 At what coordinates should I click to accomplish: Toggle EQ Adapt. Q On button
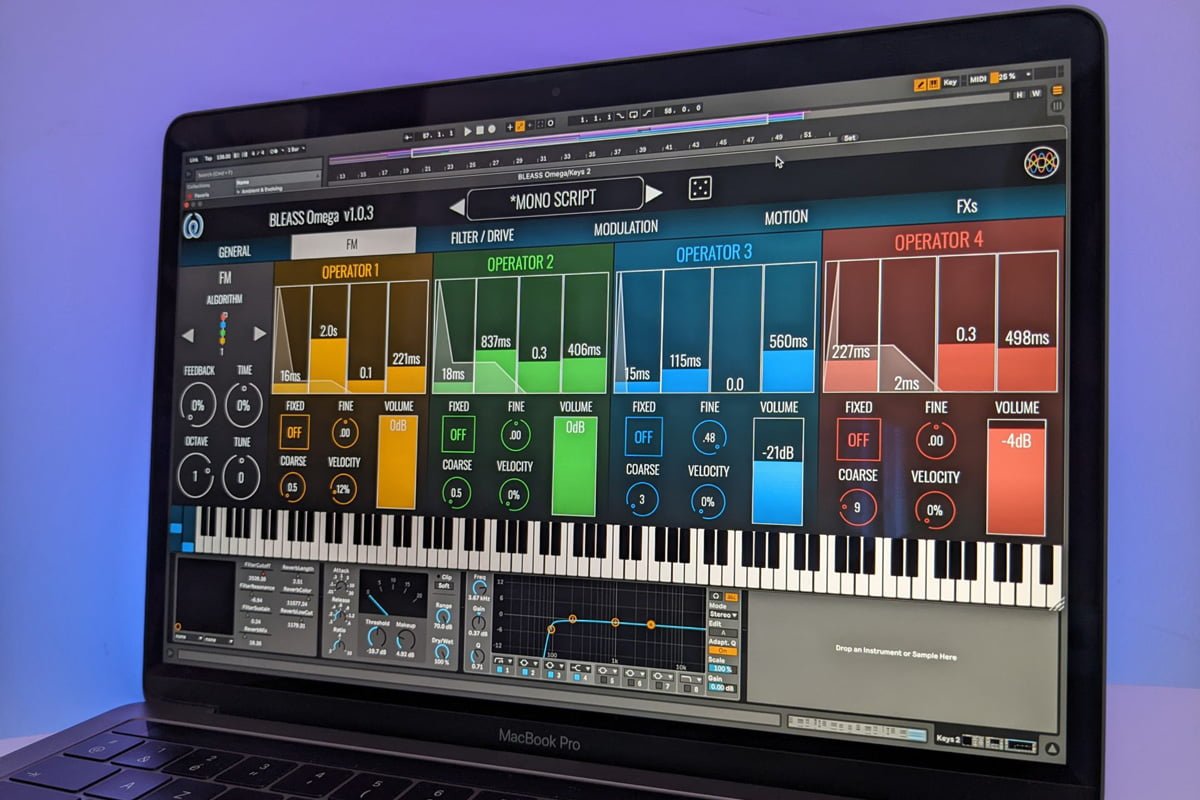pos(722,652)
